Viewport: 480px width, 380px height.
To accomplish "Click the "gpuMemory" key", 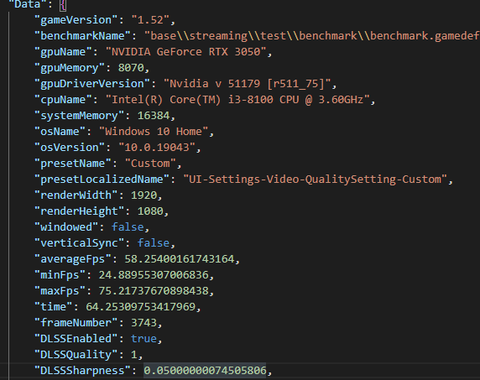I will 69,68.
